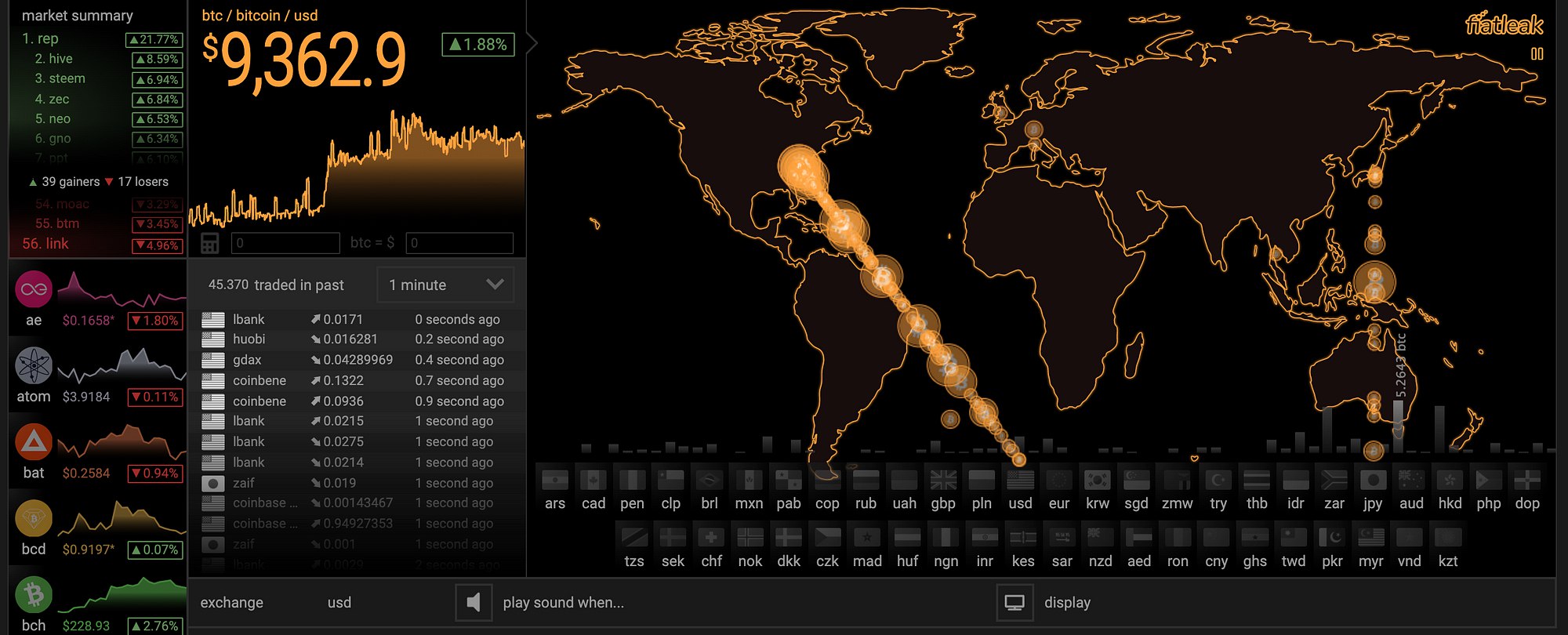Viewport: 1568px width, 635px height.
Task: Click the zaif 0.019 trade row
Action: pos(357,483)
